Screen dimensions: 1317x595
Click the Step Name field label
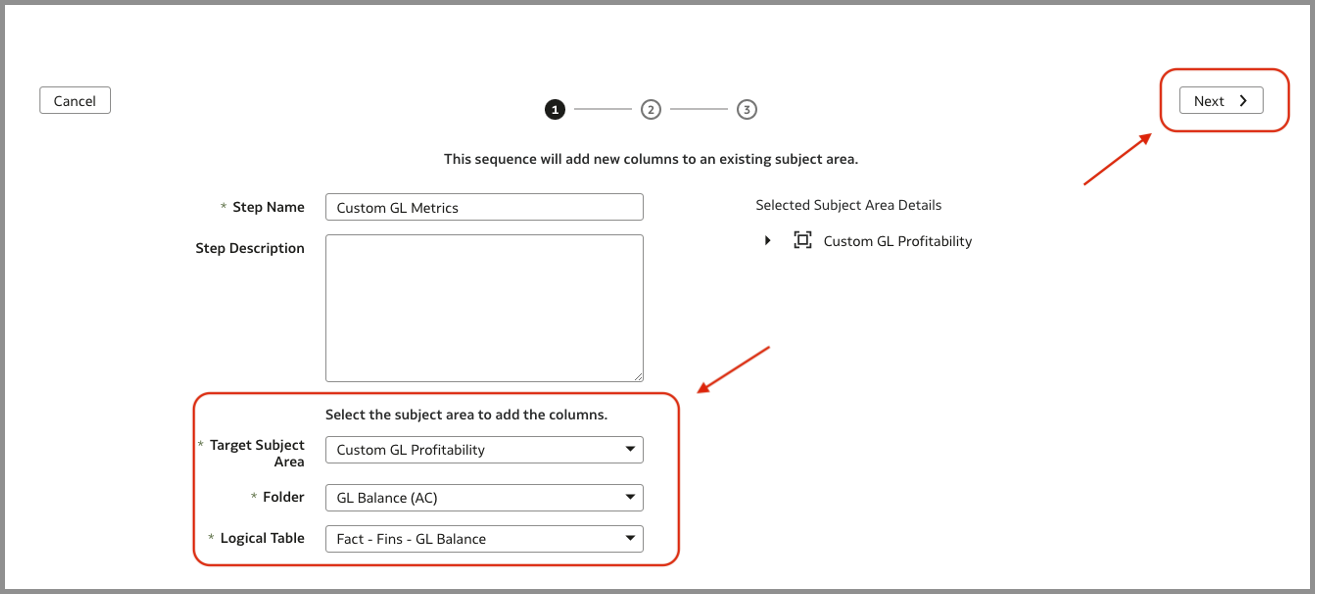[268, 207]
